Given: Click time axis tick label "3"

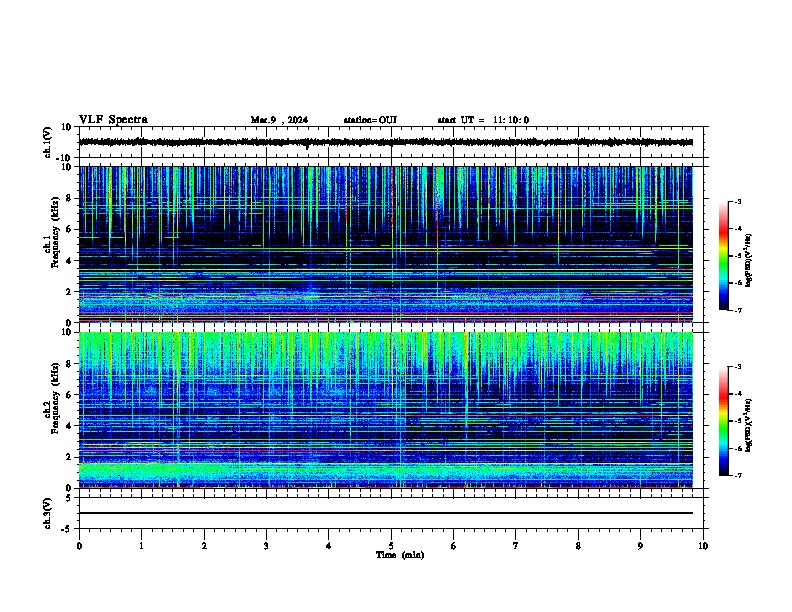Looking at the screenshot, I should point(266,546).
